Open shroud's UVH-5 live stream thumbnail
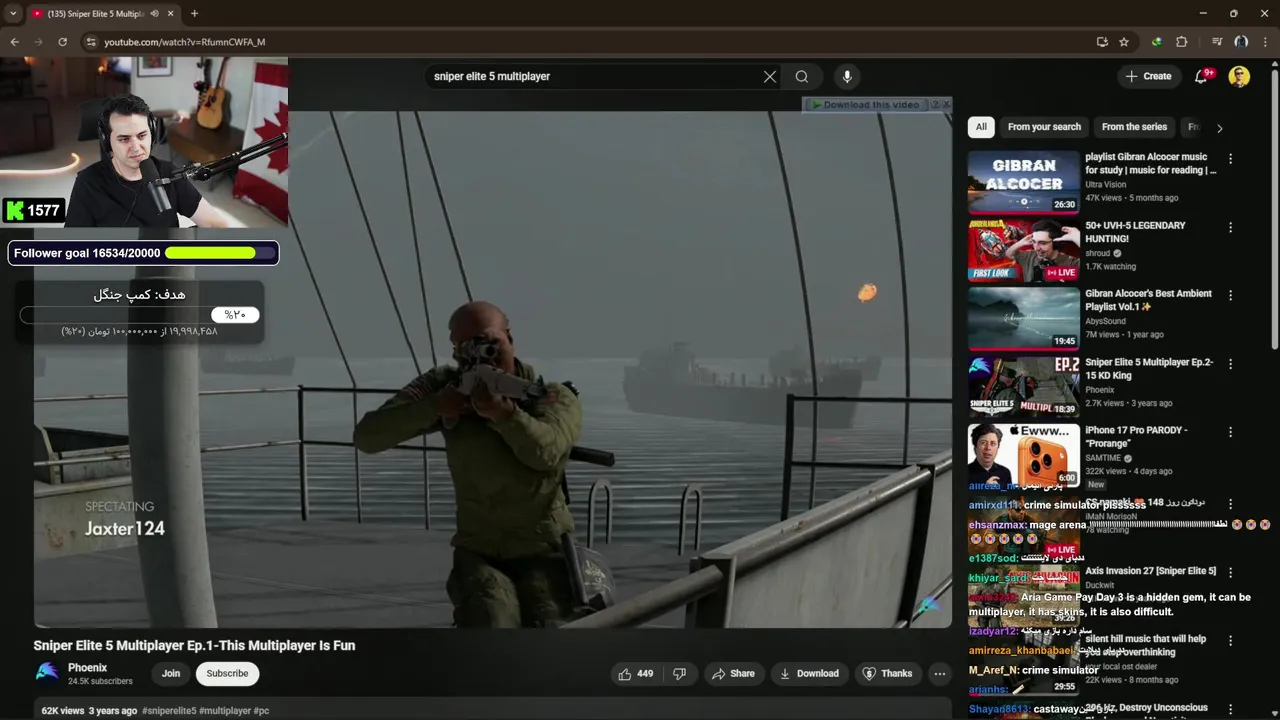 1023,251
